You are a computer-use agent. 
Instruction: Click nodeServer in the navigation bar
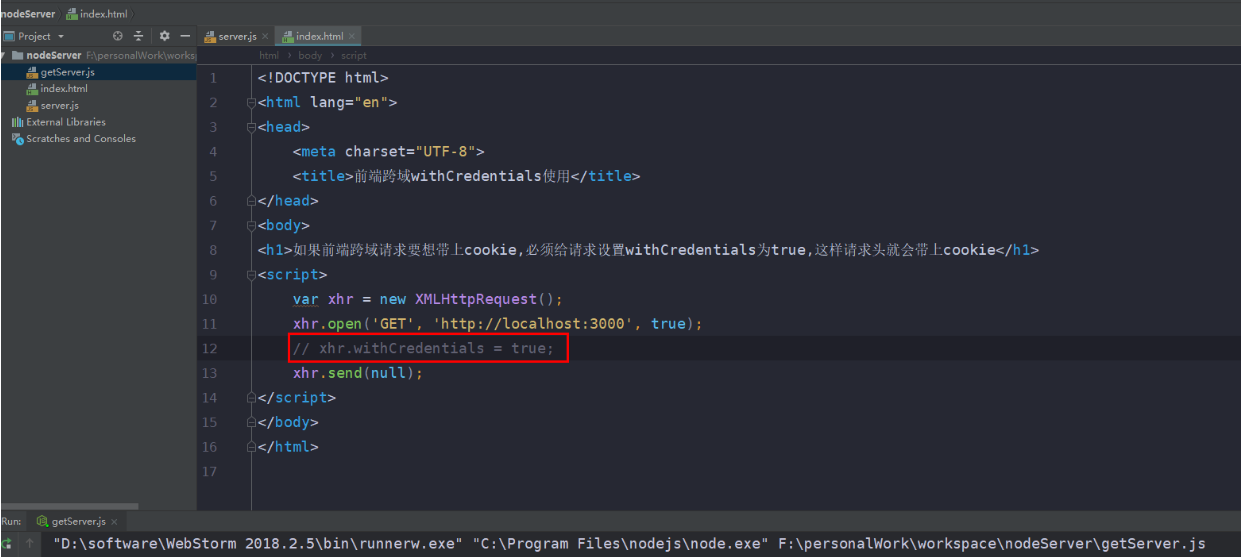[x=28, y=14]
